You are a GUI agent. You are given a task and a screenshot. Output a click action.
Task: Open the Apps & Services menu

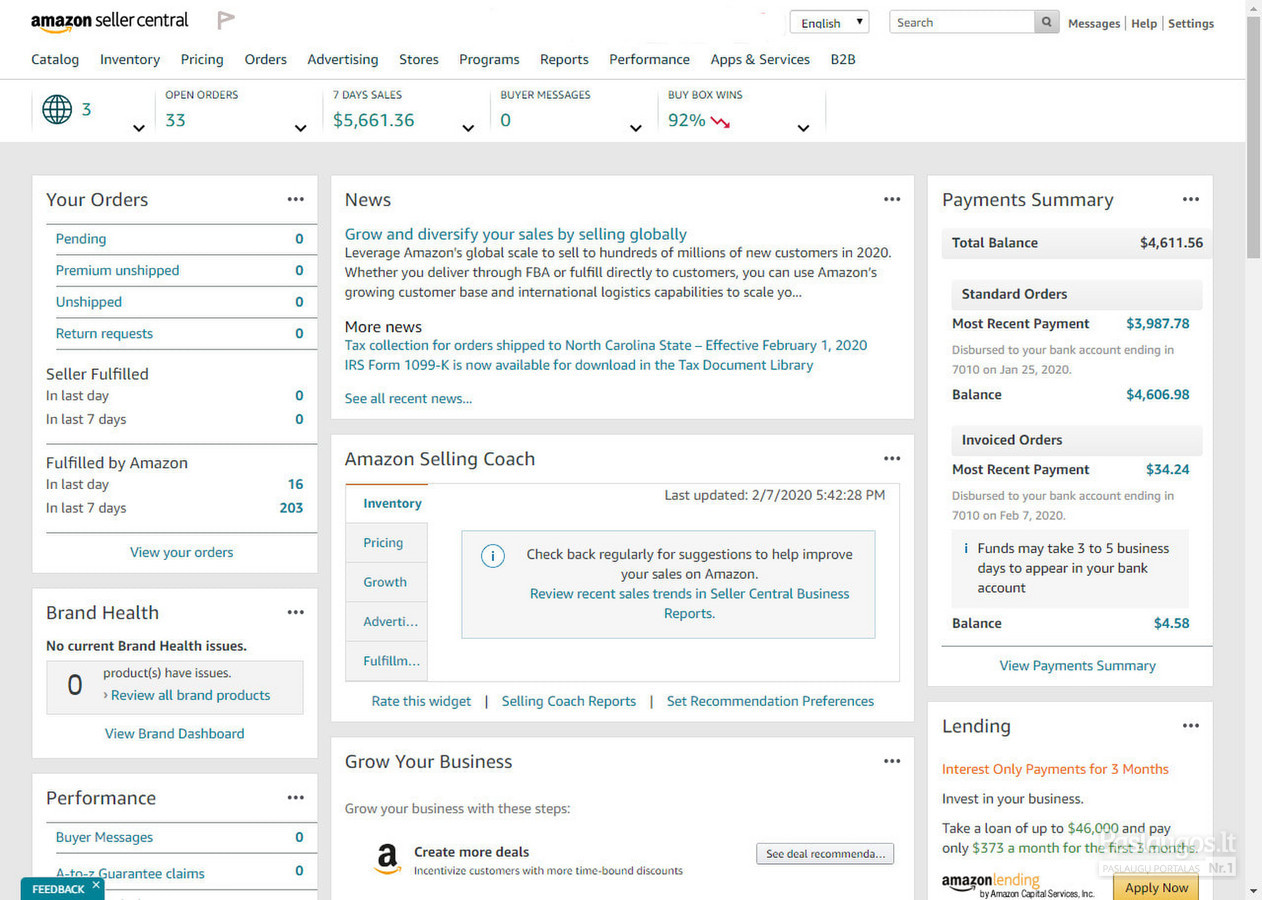coord(760,59)
